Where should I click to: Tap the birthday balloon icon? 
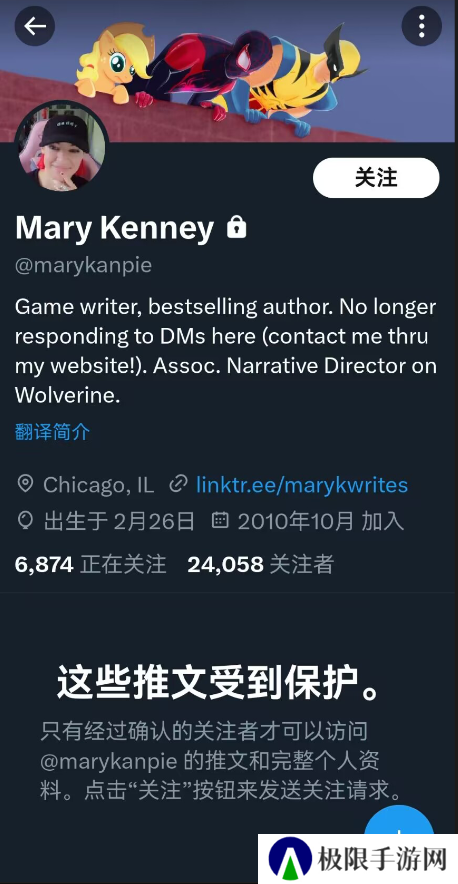tap(25, 520)
